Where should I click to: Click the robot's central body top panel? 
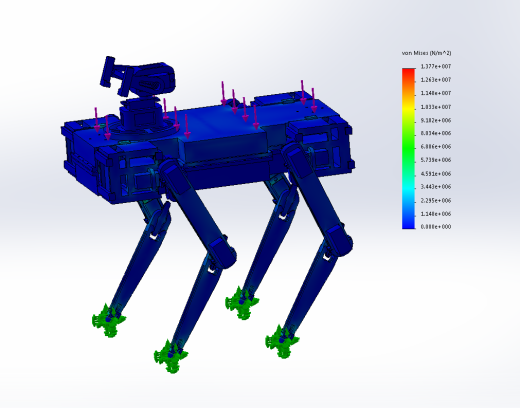(220, 122)
